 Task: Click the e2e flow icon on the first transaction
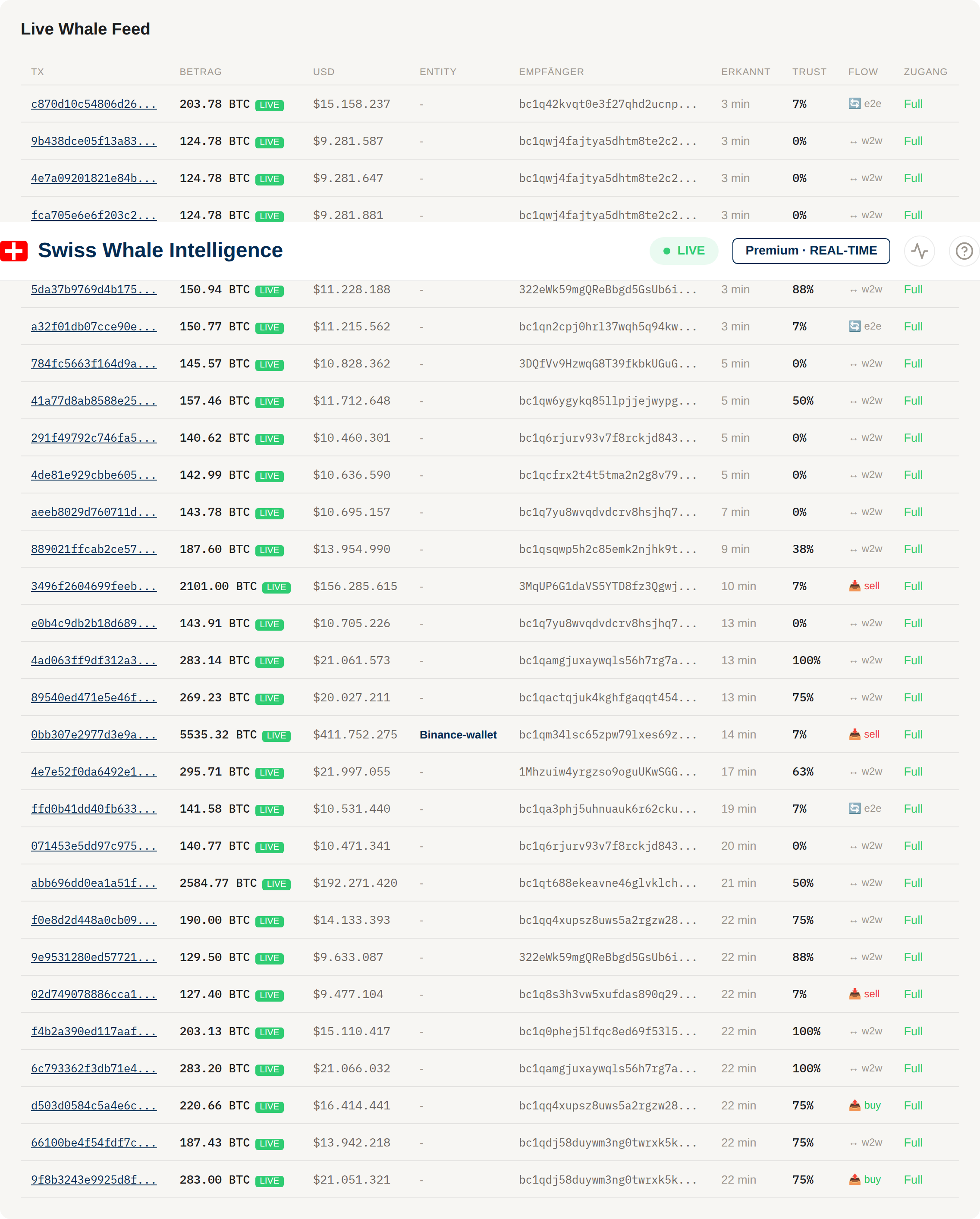click(x=856, y=104)
